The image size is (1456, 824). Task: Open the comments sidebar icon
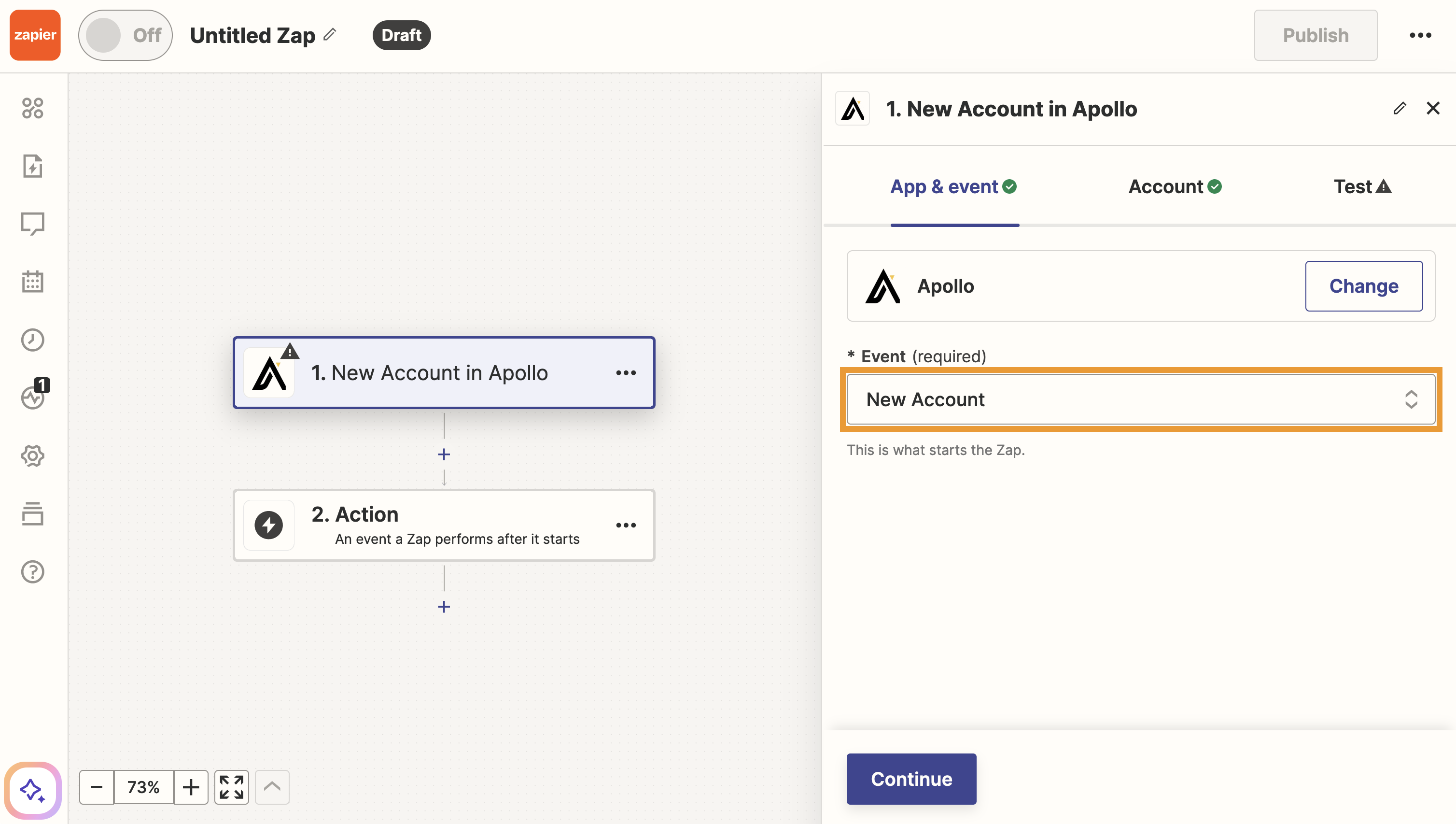click(x=32, y=224)
